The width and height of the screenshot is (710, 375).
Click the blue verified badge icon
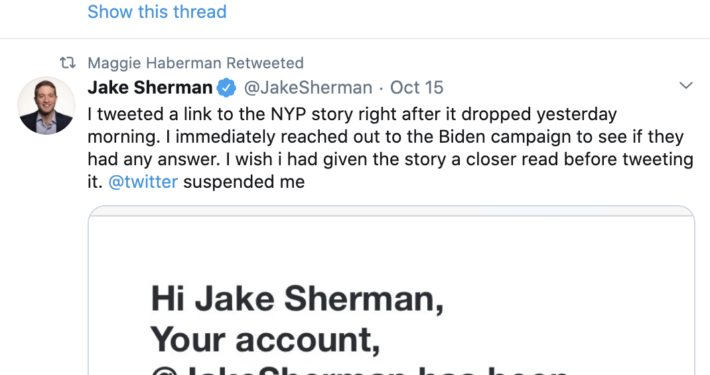(x=226, y=88)
